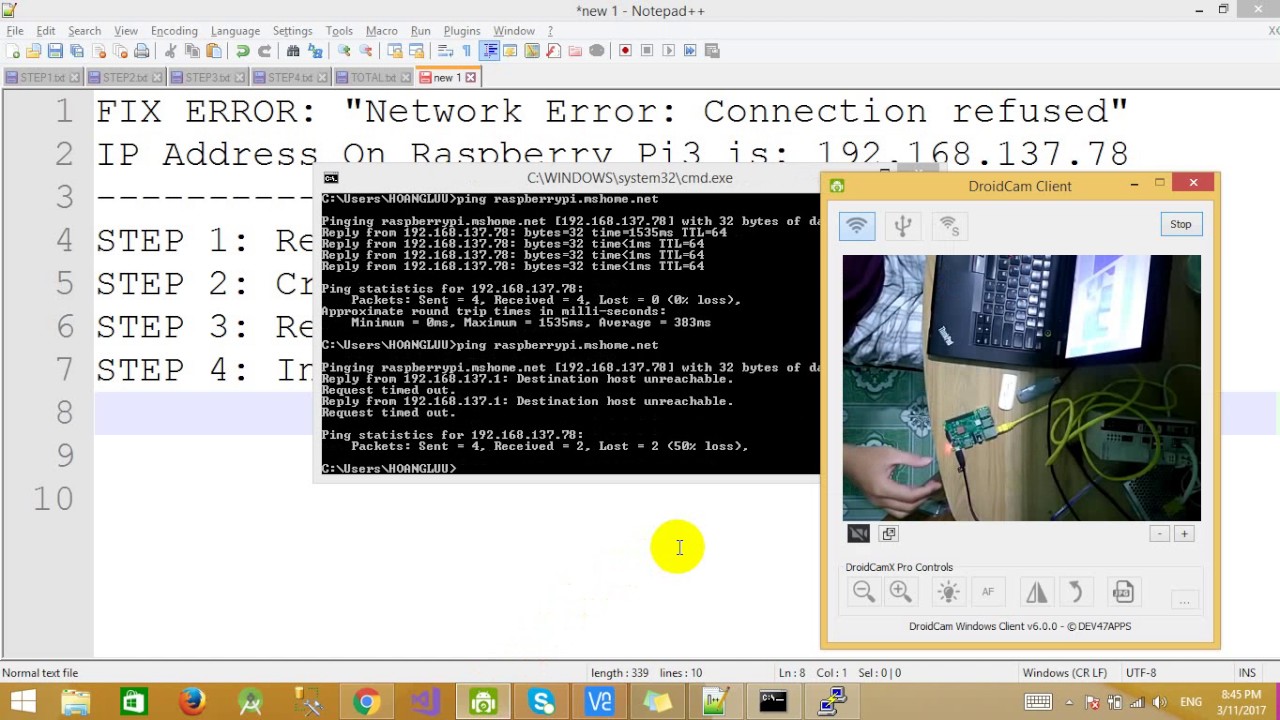
Task: Click UTF-8 encoding in status bar
Action: (1141, 673)
